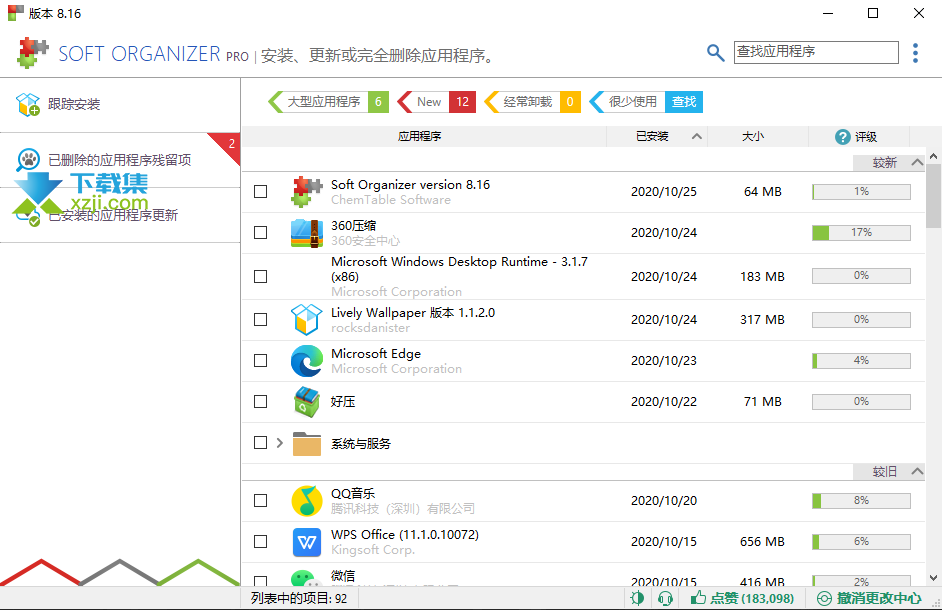Click the red 2 notification badge
The width and height of the screenshot is (942, 610).
point(231,144)
